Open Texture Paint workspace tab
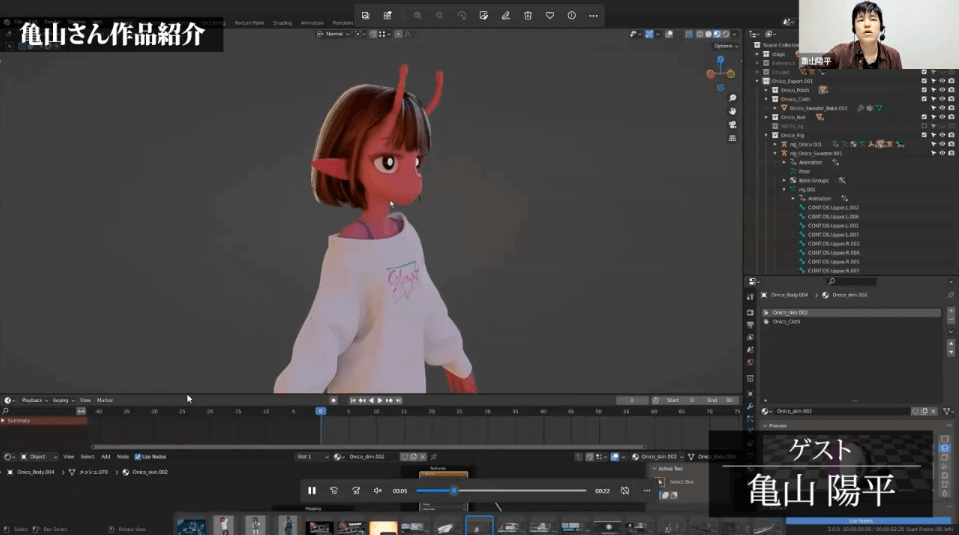The image size is (959, 535). coord(249,23)
